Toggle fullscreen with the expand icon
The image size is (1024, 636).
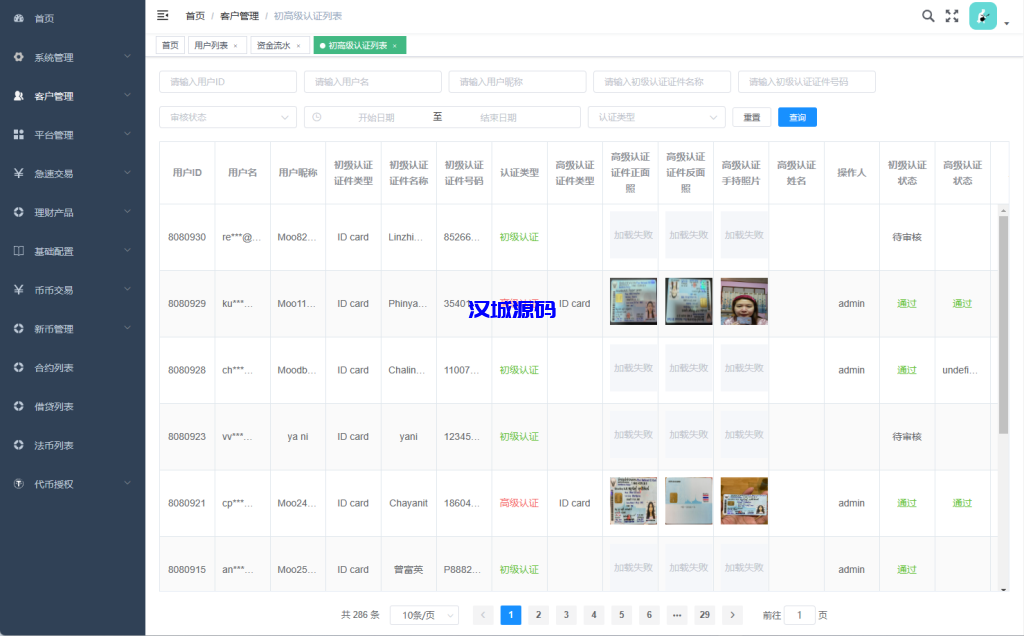coord(952,15)
